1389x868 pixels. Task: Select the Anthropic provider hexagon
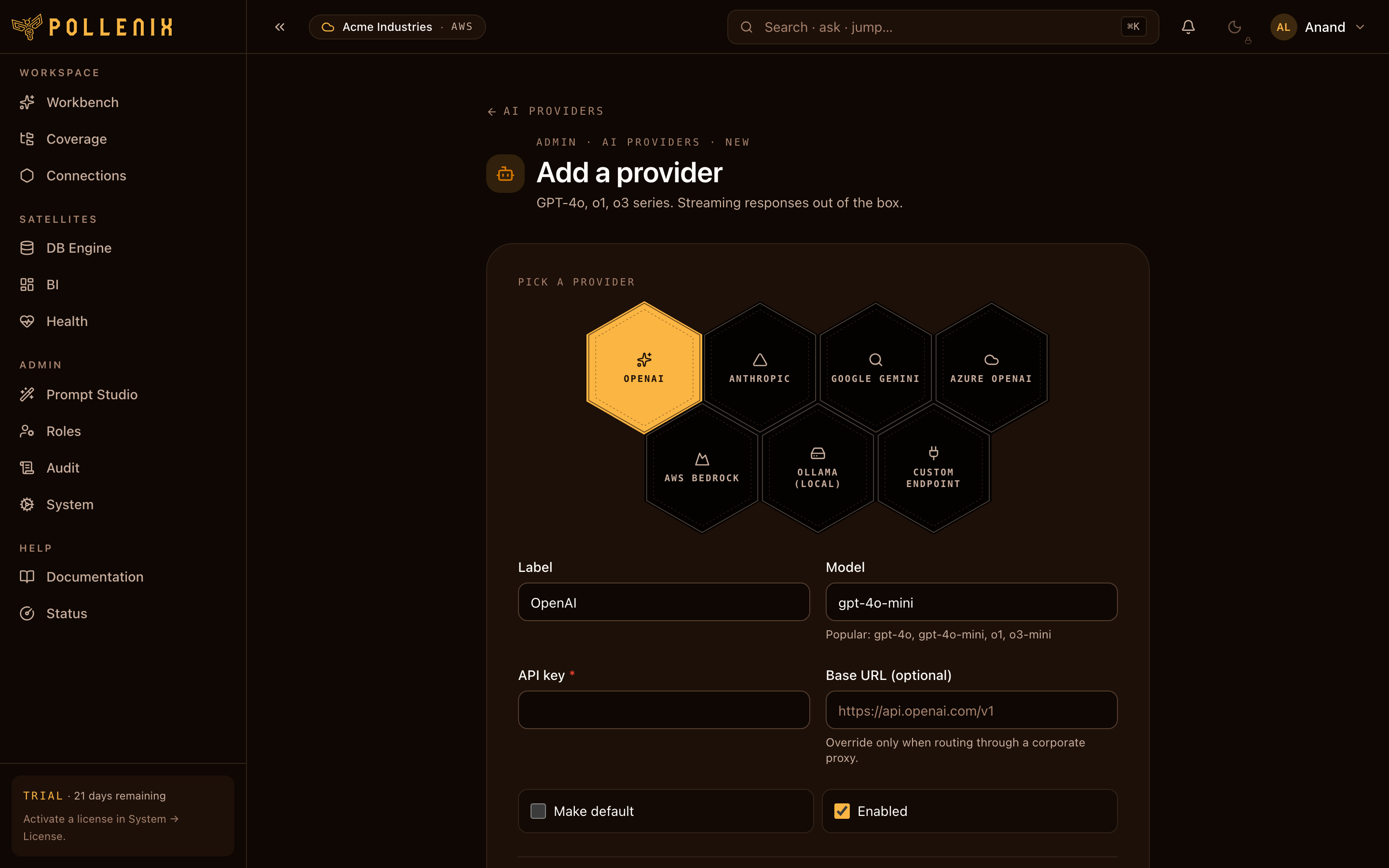pos(760,367)
